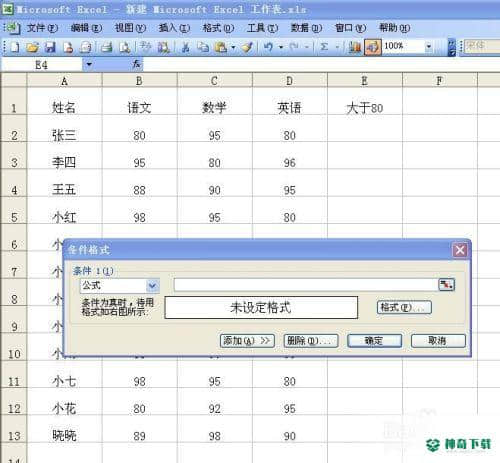Save the workbook using the floppy icon
The height and width of the screenshot is (463, 500).
pyautogui.click(x=50, y=47)
